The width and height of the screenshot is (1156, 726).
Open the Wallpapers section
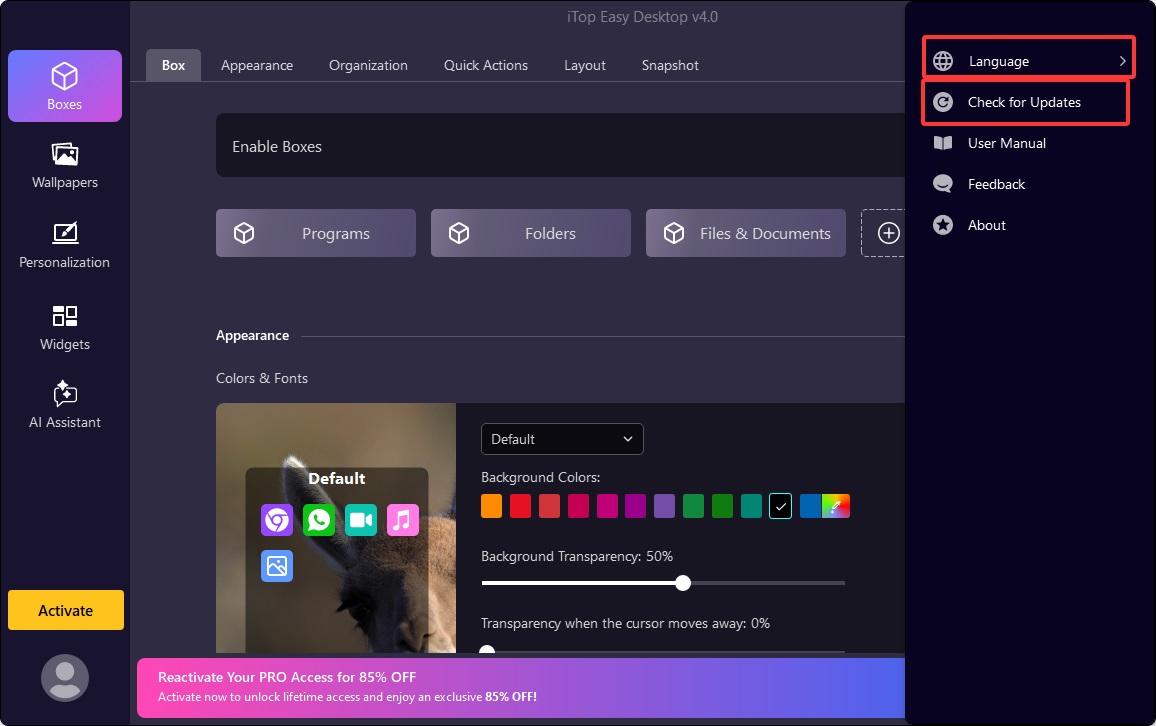(x=65, y=165)
